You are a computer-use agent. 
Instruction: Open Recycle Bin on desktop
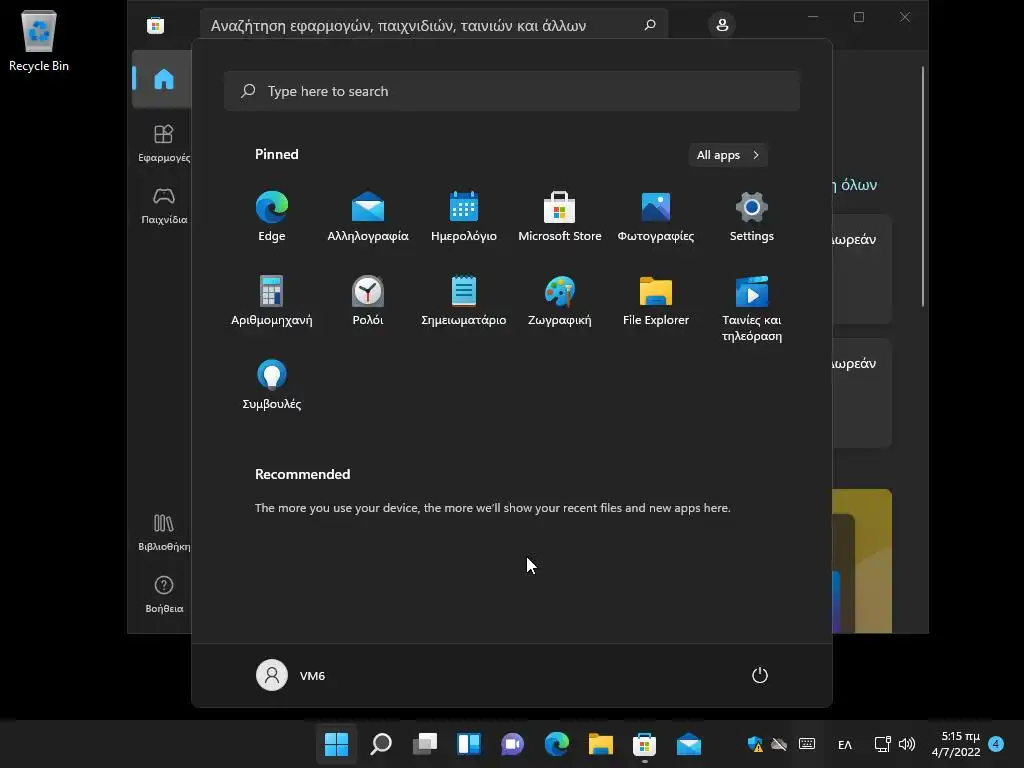click(x=39, y=40)
